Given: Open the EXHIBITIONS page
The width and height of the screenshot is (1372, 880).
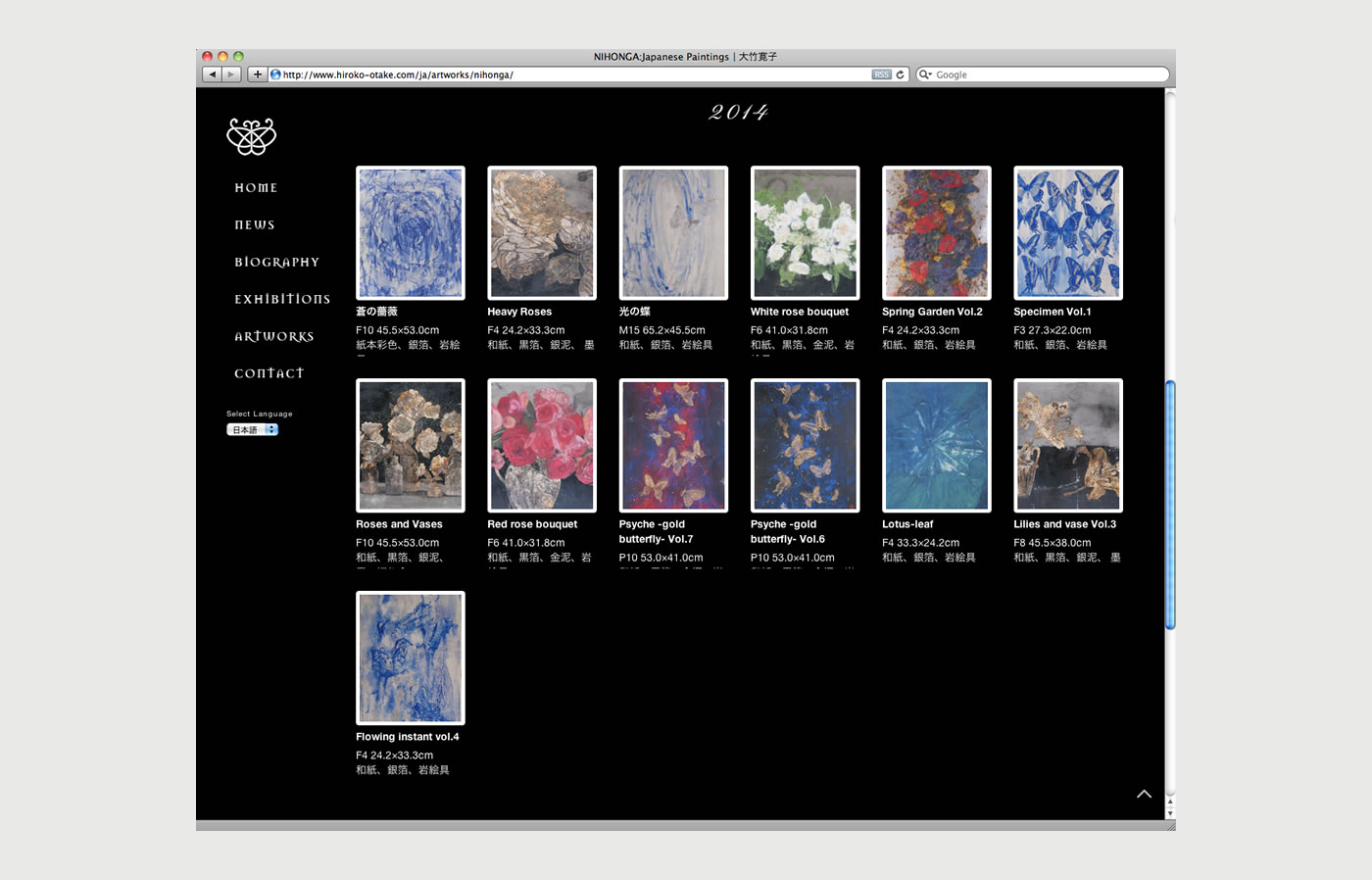Looking at the screenshot, I should [x=282, y=299].
